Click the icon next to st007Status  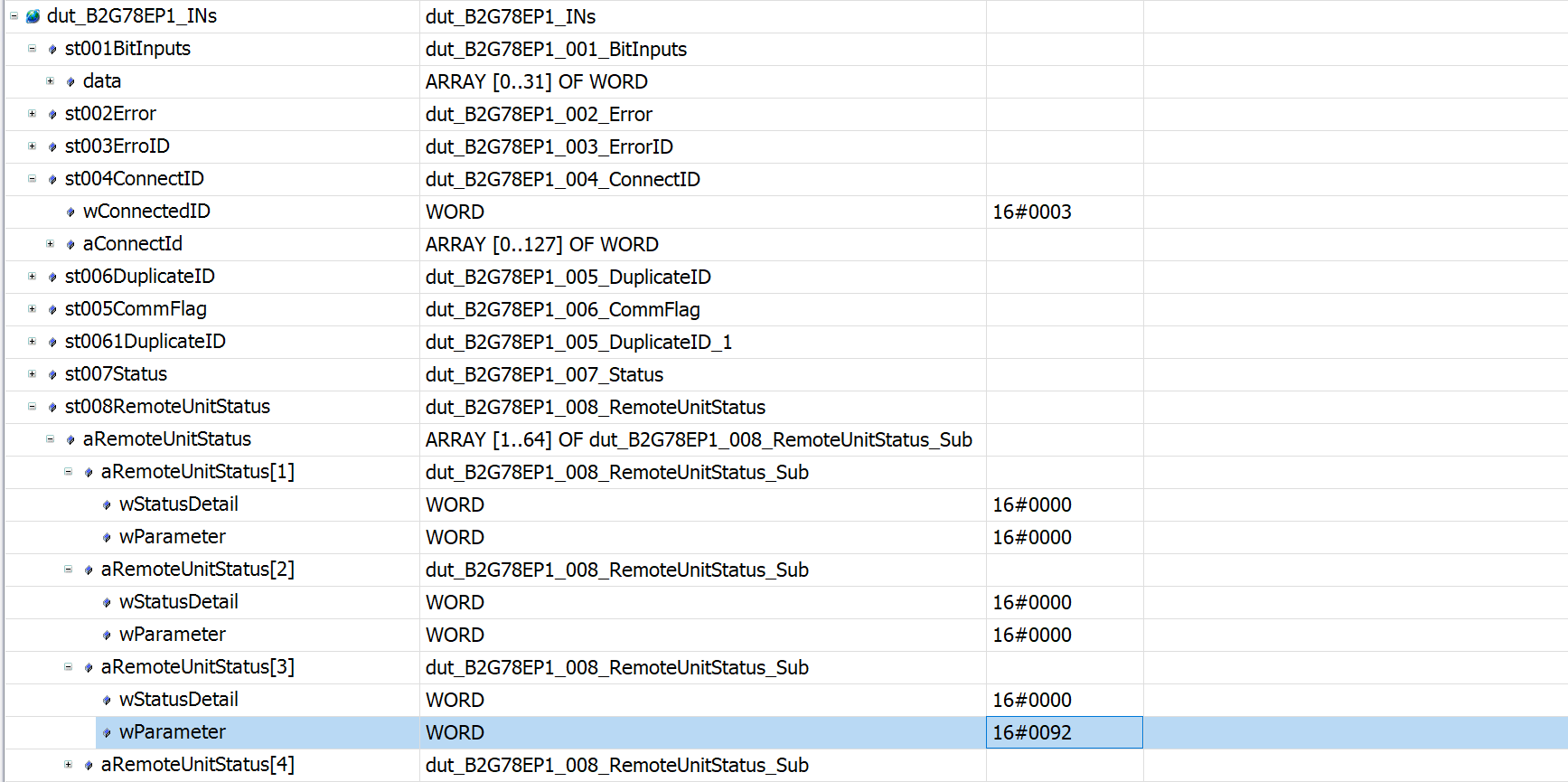(52, 374)
